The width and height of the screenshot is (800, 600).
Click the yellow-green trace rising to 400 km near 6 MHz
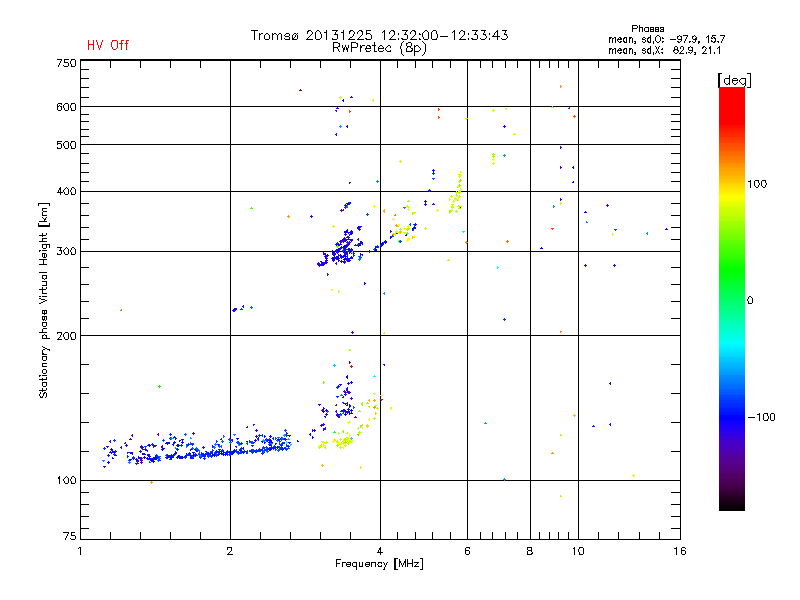coord(456,193)
